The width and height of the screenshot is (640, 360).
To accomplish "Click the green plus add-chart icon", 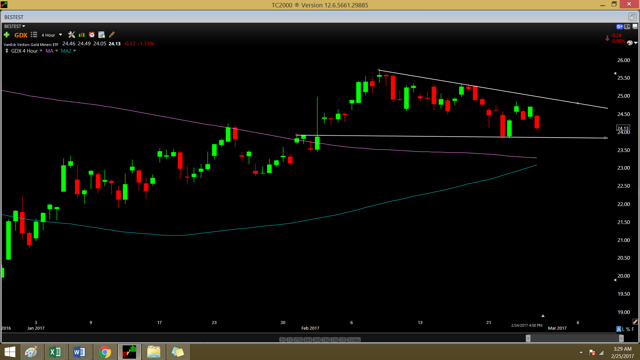I will coord(7,35).
